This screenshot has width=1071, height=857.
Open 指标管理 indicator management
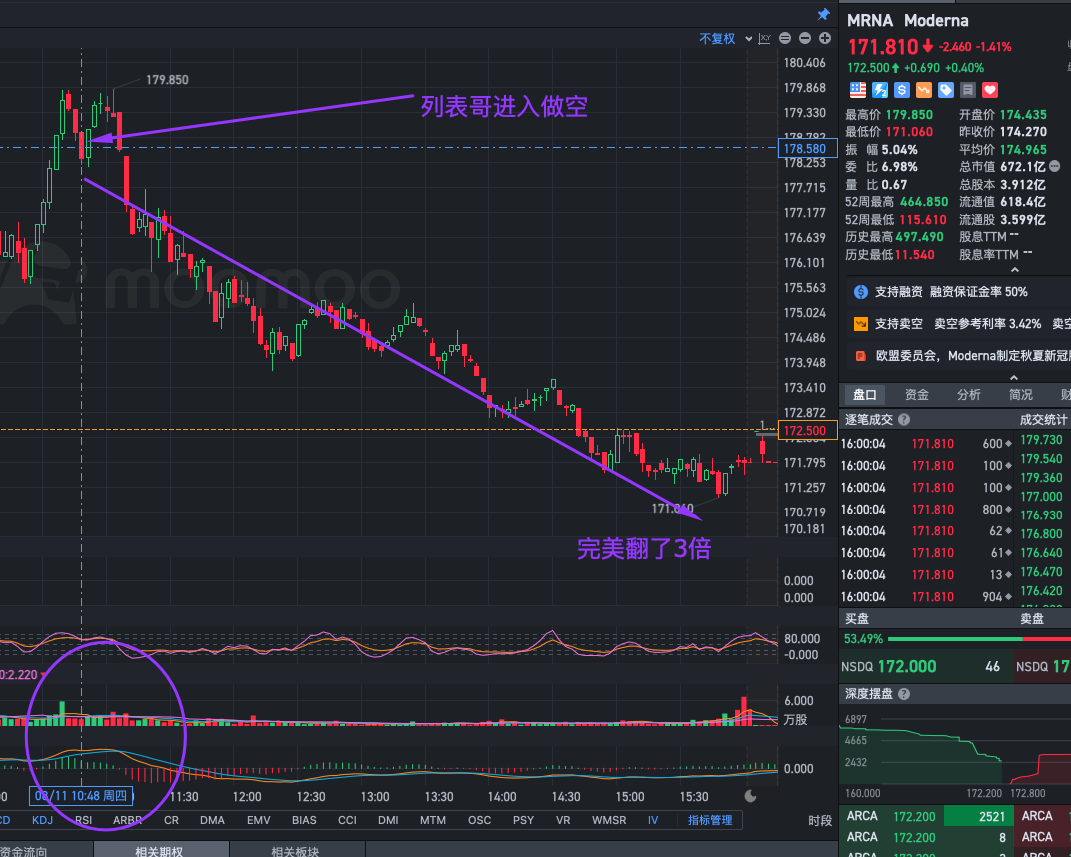(x=710, y=819)
